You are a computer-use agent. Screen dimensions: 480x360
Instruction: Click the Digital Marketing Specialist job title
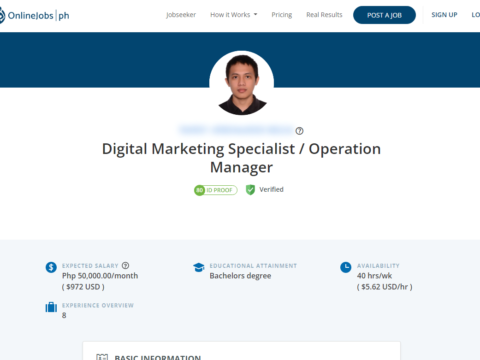[x=241, y=158]
